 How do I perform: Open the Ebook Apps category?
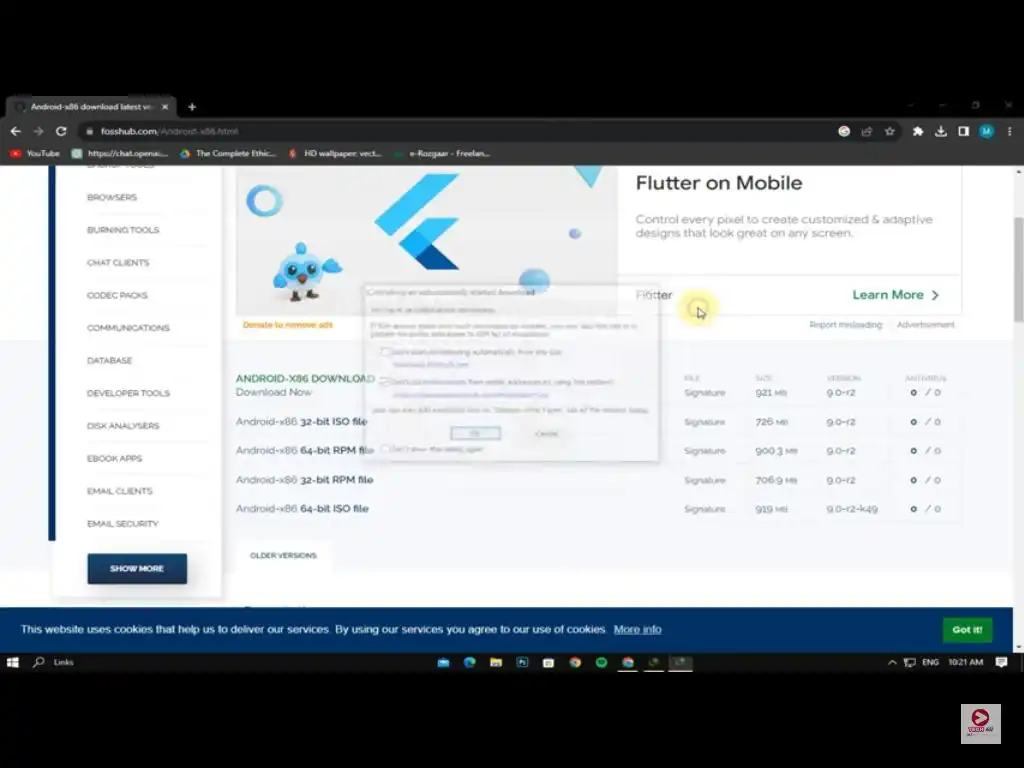click(114, 458)
